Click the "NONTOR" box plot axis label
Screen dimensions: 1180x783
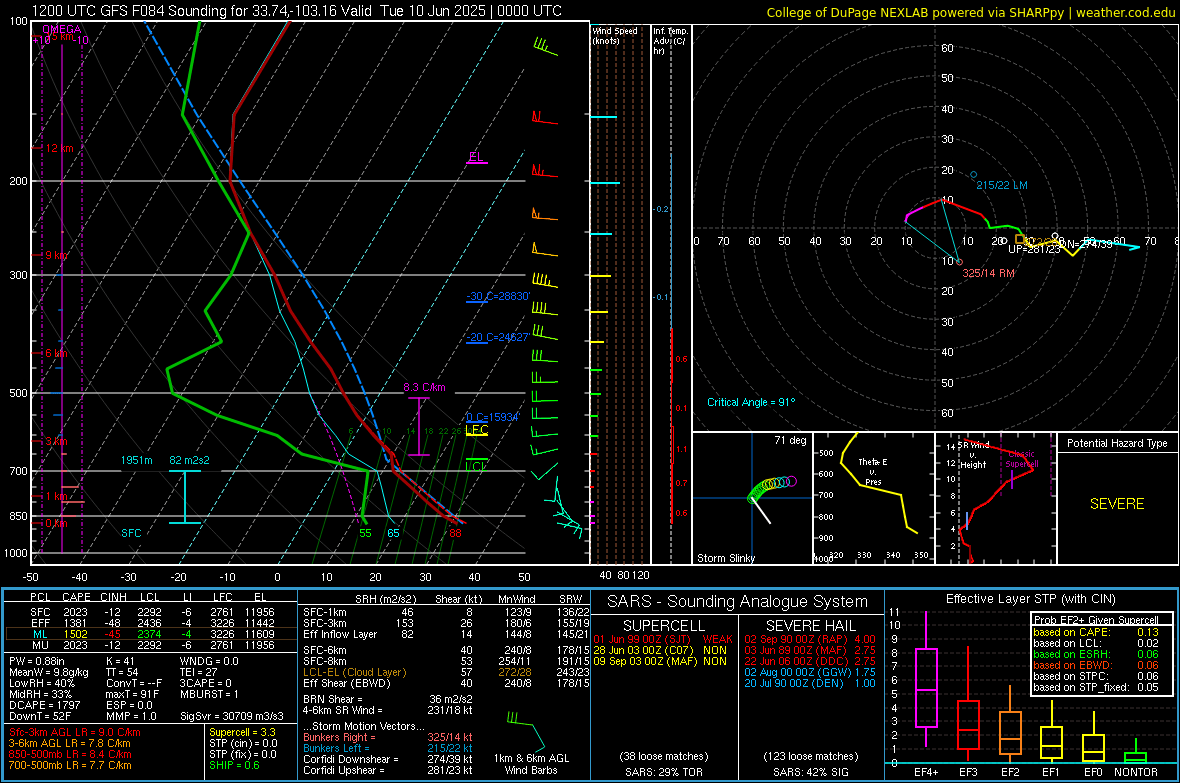tap(1136, 772)
